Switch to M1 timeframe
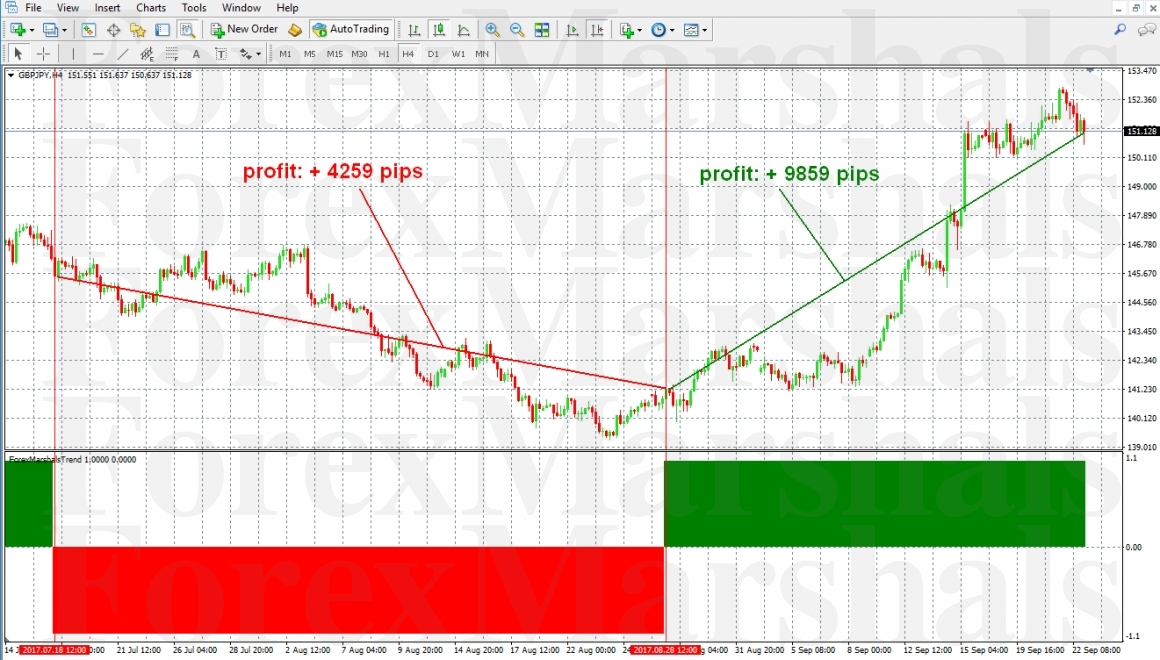 coord(285,53)
